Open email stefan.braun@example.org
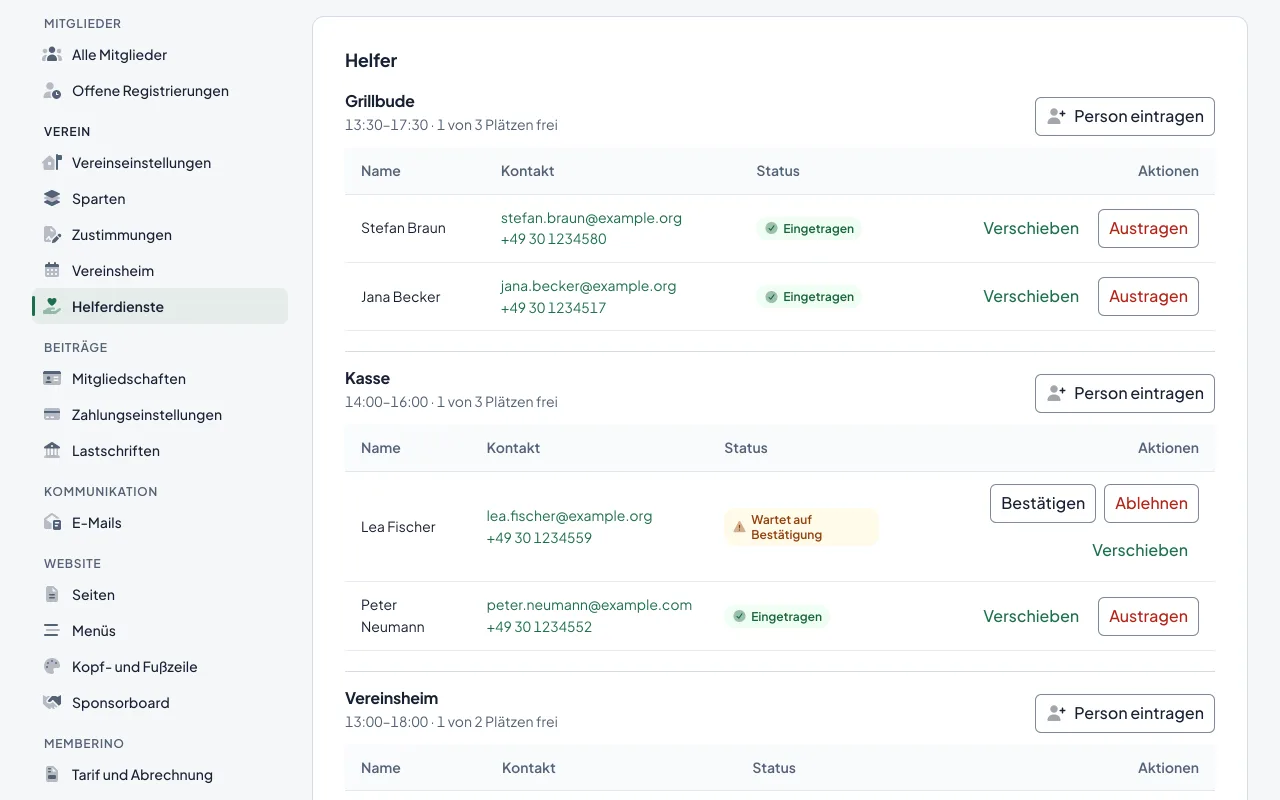The width and height of the screenshot is (1280, 800). click(x=591, y=218)
